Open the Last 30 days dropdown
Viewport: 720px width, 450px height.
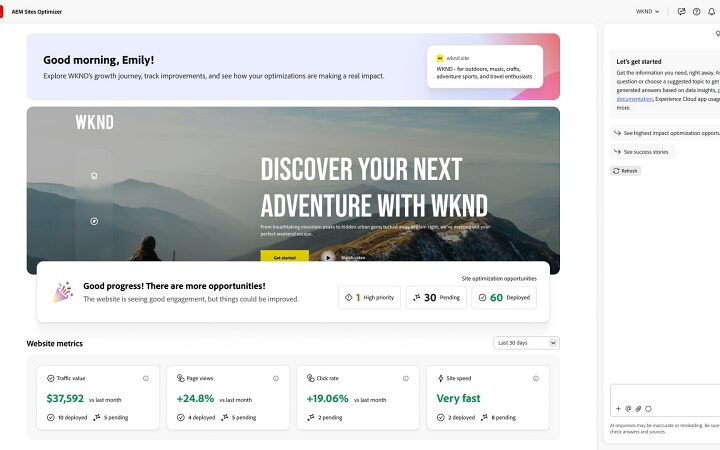click(x=526, y=343)
